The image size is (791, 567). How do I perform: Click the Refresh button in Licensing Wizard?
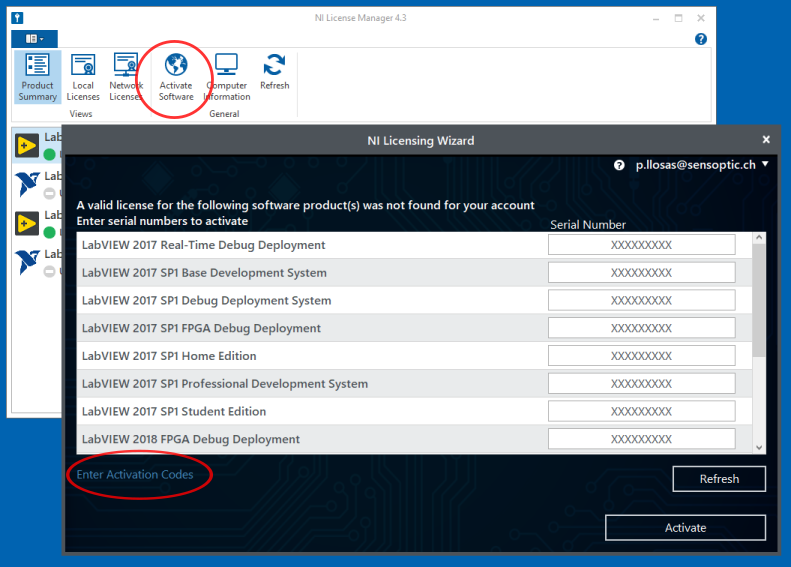(x=719, y=479)
